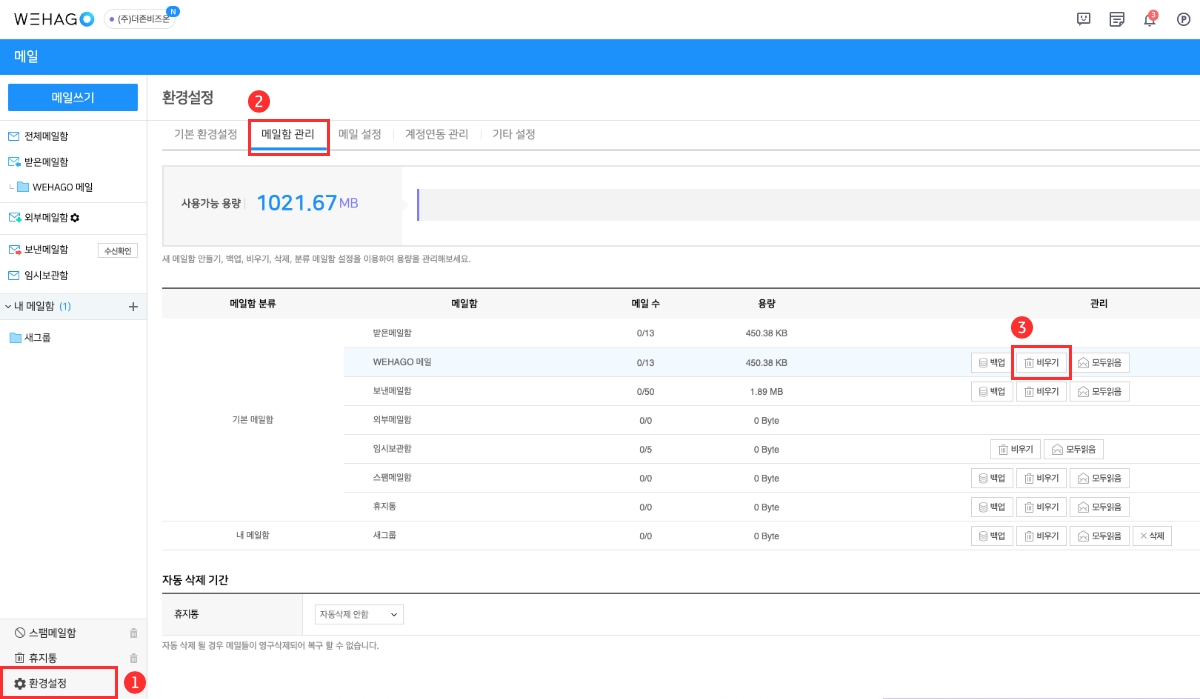Open the notes icon in top header
The image size is (1200, 699).
click(1117, 19)
